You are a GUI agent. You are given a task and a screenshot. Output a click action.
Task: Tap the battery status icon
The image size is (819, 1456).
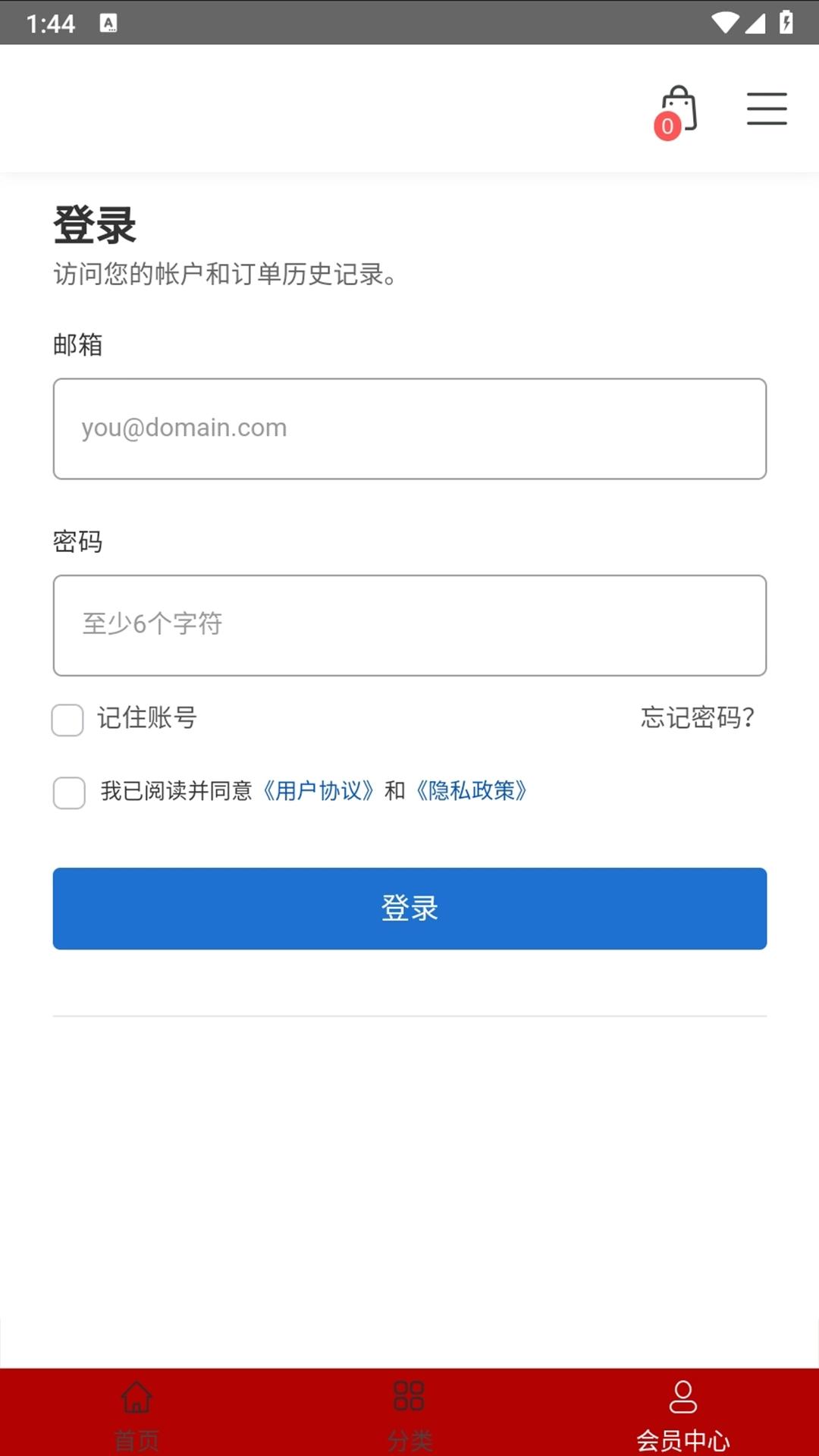(x=785, y=24)
